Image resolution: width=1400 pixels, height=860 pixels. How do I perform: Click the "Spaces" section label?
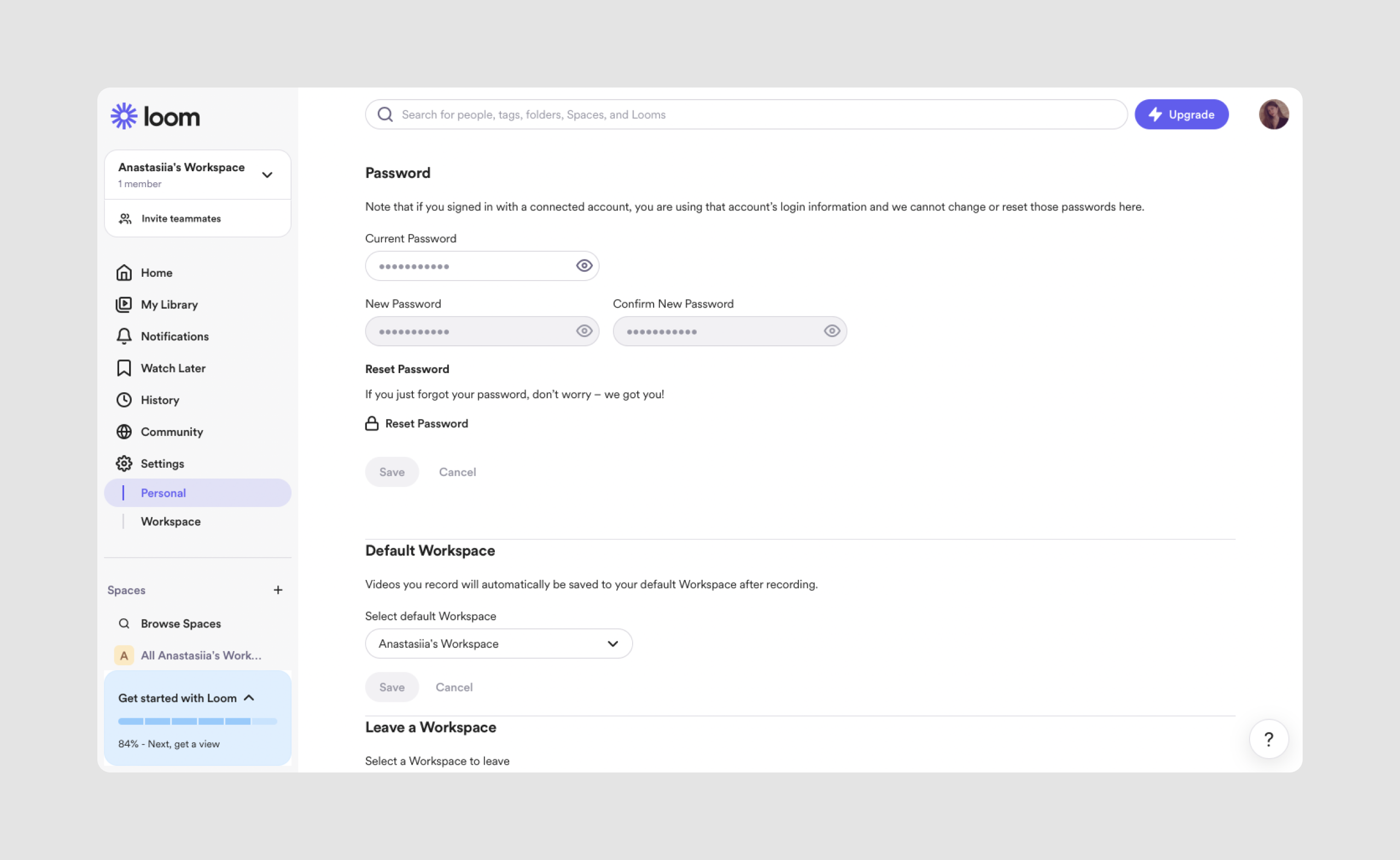pos(126,590)
